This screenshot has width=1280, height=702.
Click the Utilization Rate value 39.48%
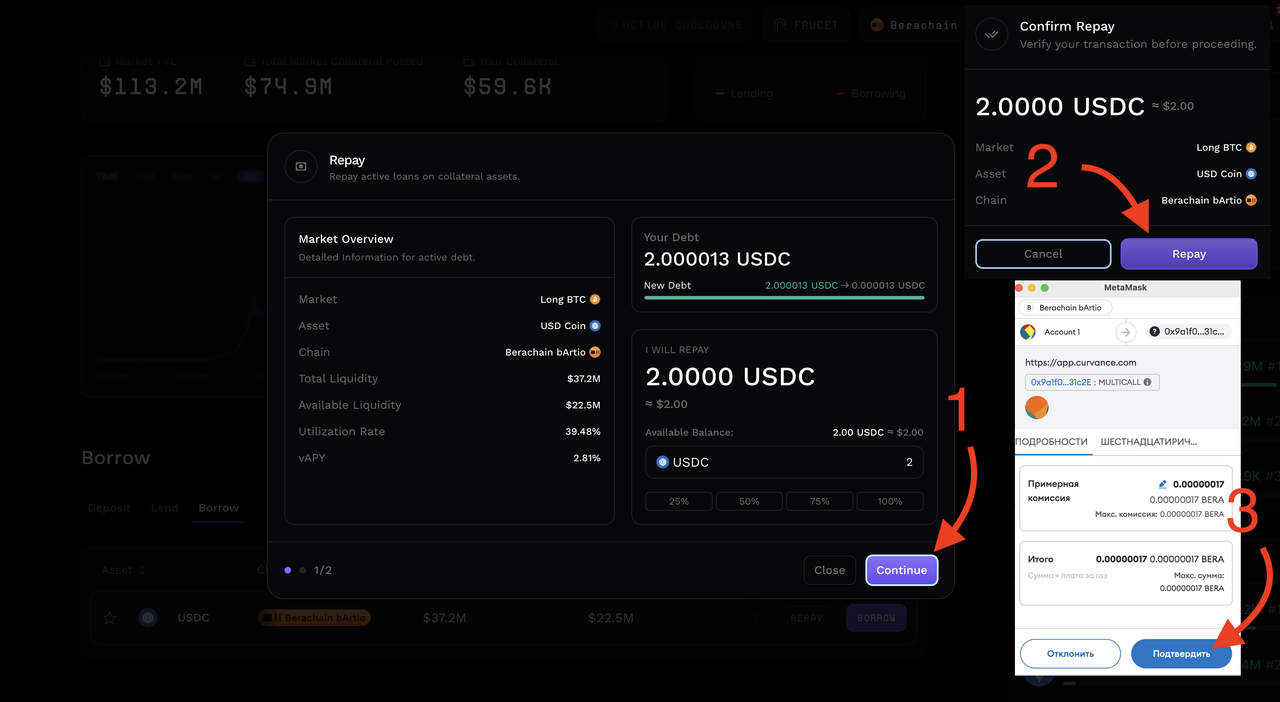coord(583,432)
